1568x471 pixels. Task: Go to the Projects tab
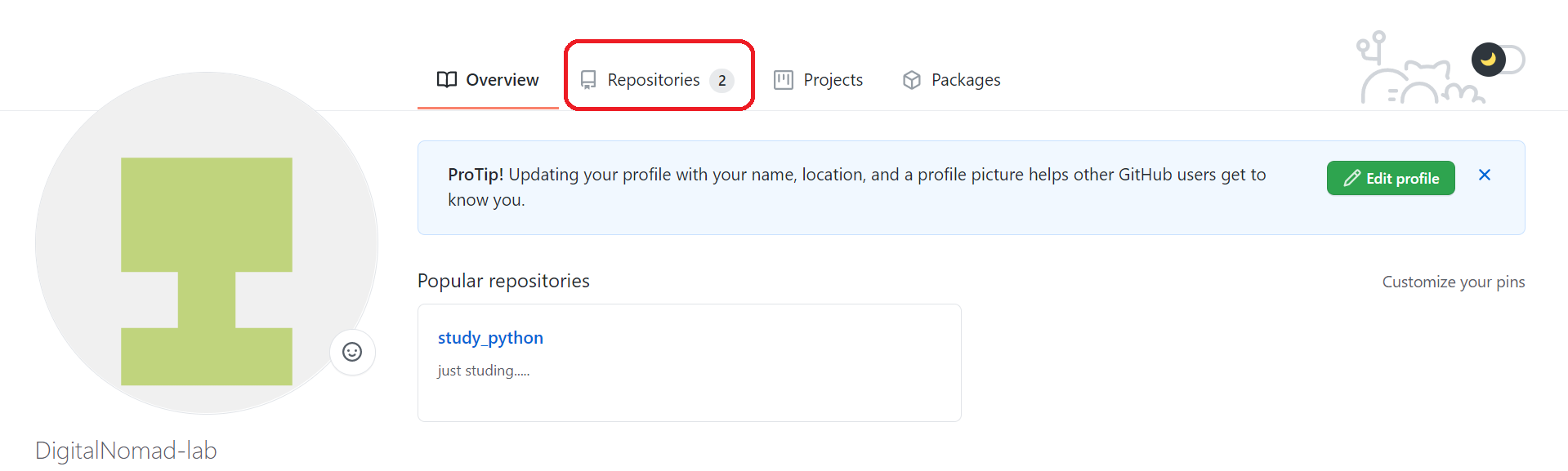pyautogui.click(x=833, y=80)
